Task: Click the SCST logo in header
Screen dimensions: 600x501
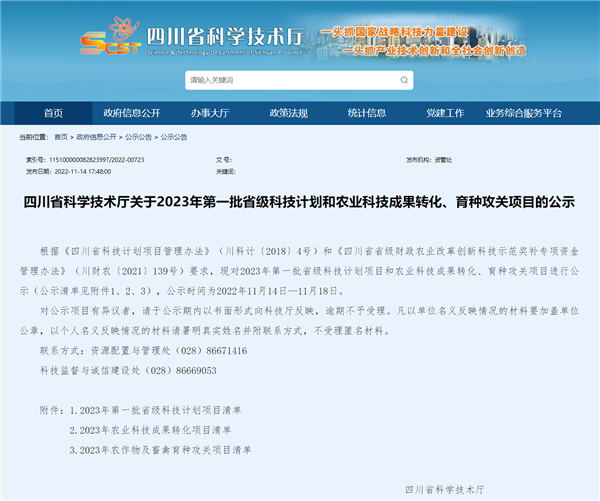Action: tap(108, 40)
